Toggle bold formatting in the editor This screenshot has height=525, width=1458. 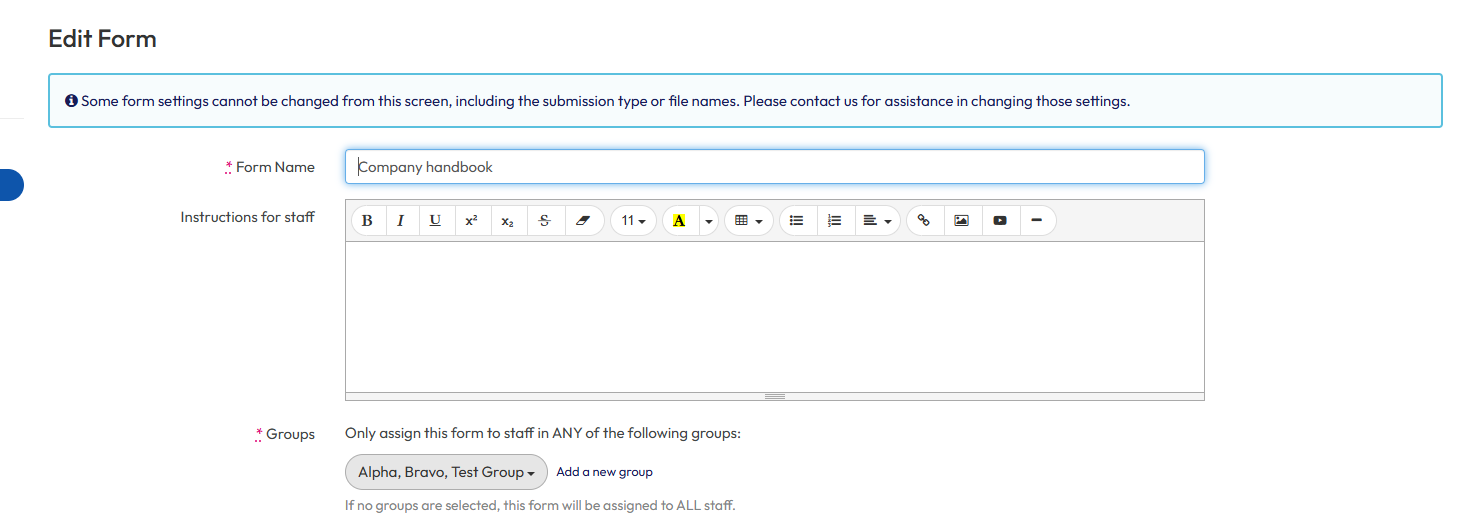click(x=367, y=221)
